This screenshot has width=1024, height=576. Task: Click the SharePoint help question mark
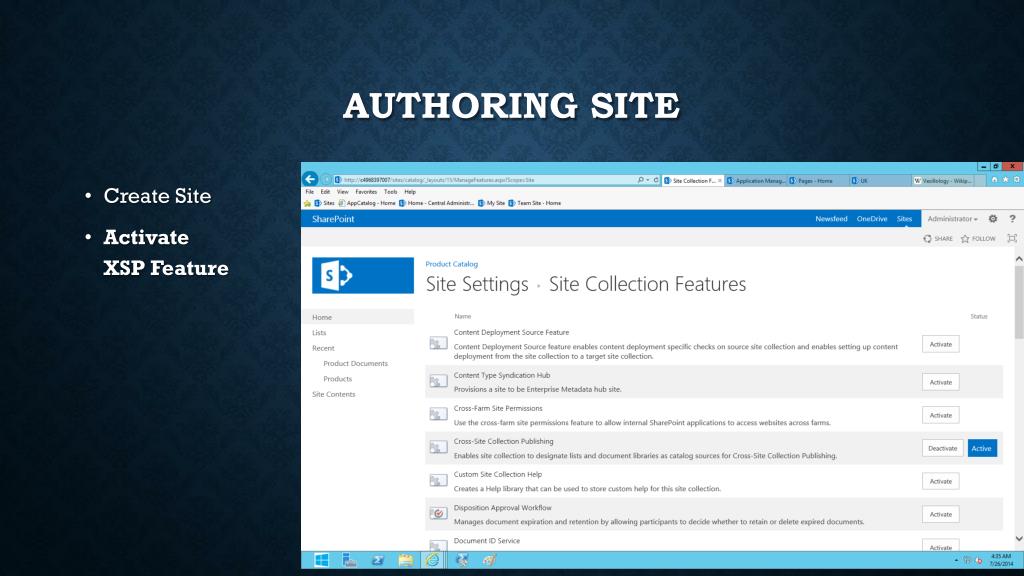tap(1012, 219)
